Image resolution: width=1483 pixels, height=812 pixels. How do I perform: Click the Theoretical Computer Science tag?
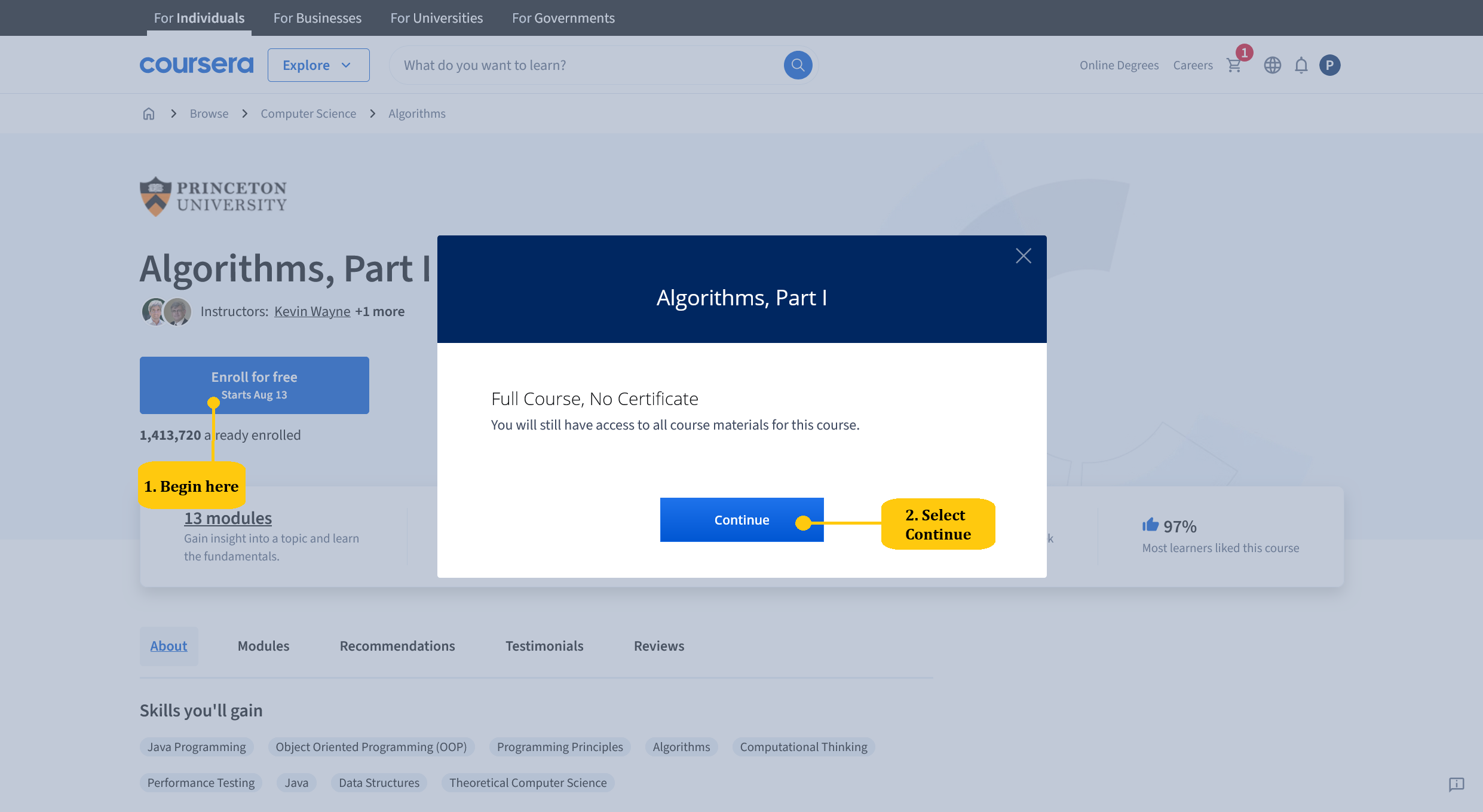(x=528, y=783)
